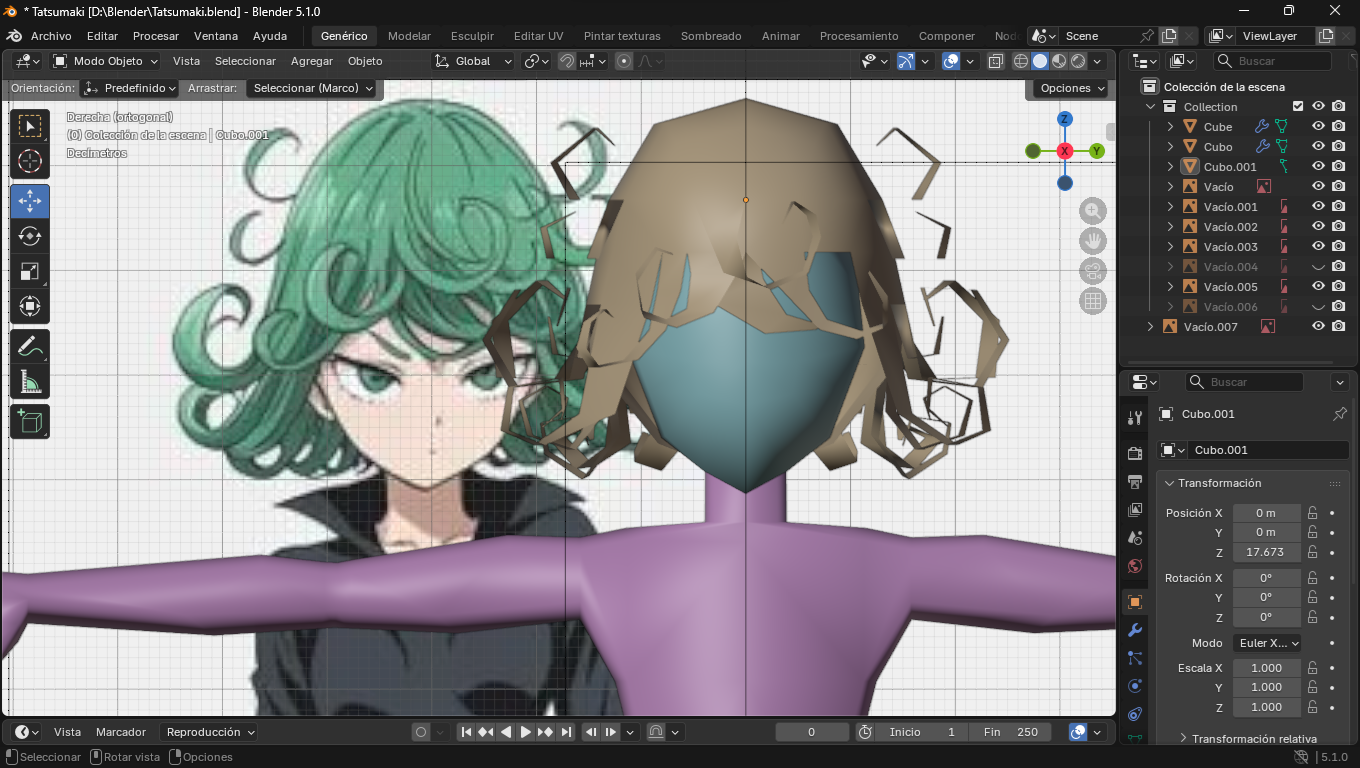This screenshot has width=1360, height=768.
Task: Click the Escala X value slider
Action: point(1266,668)
